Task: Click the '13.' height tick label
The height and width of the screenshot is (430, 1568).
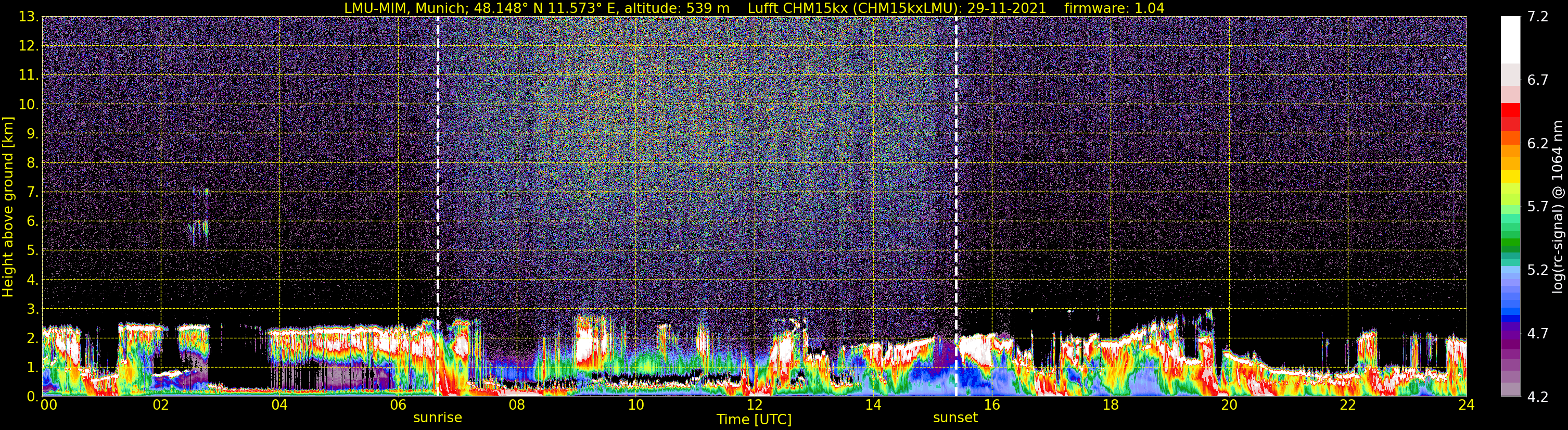Action: (28, 17)
